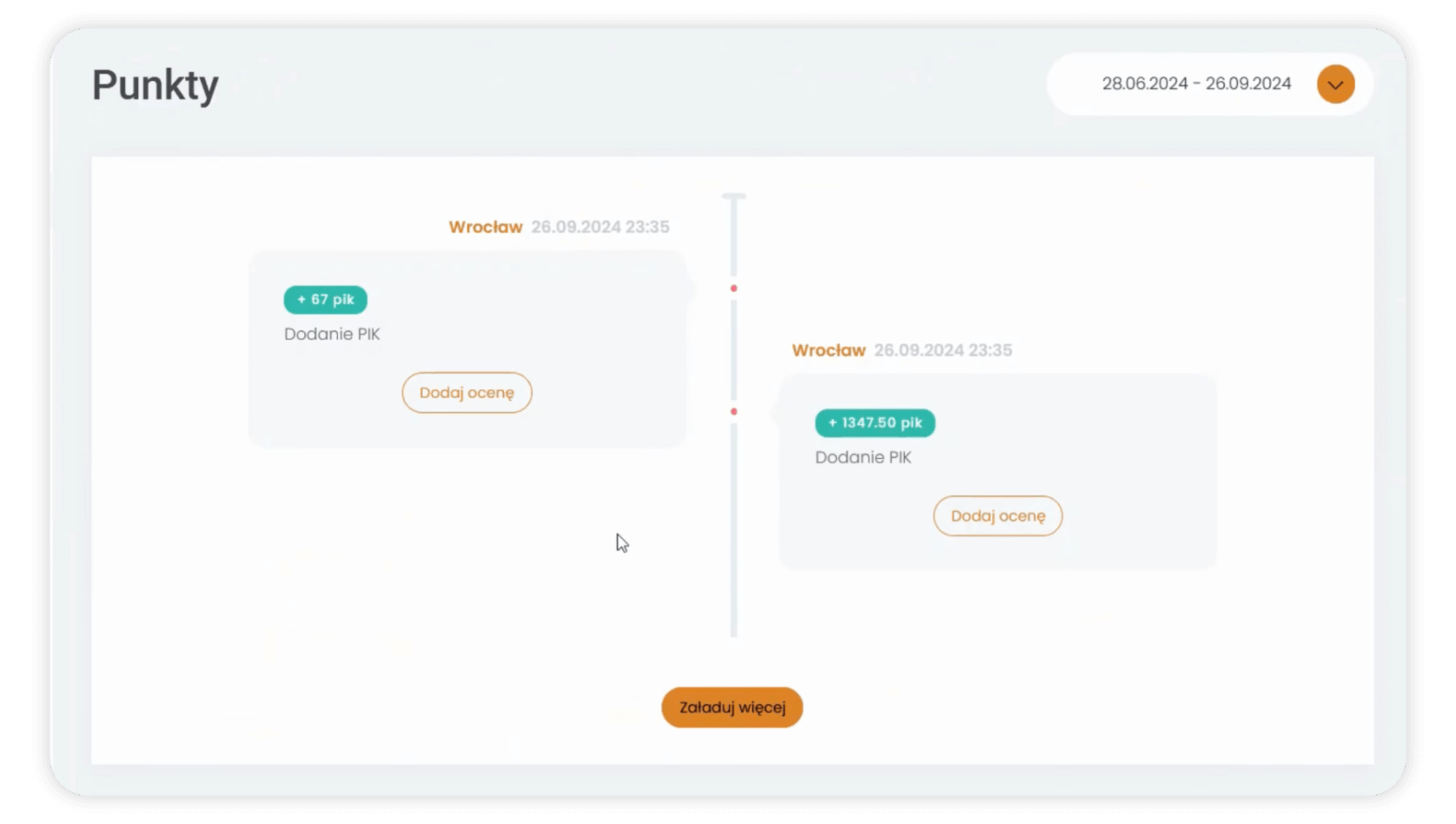Click the 28.06.2024 - 26.09.2024 date range field

(x=1195, y=84)
